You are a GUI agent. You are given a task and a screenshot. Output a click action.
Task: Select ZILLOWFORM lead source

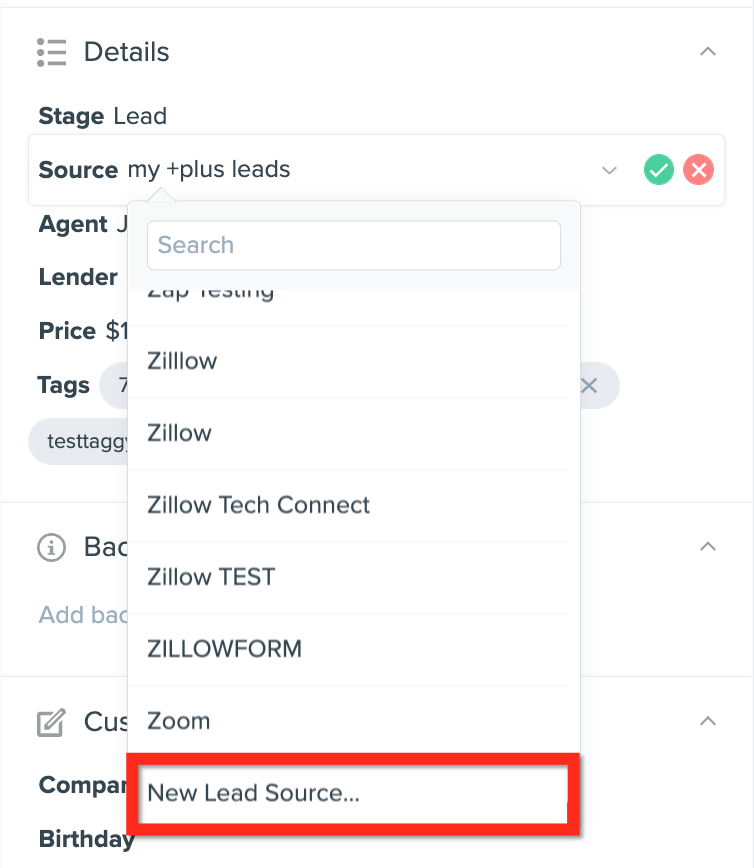[354, 649]
